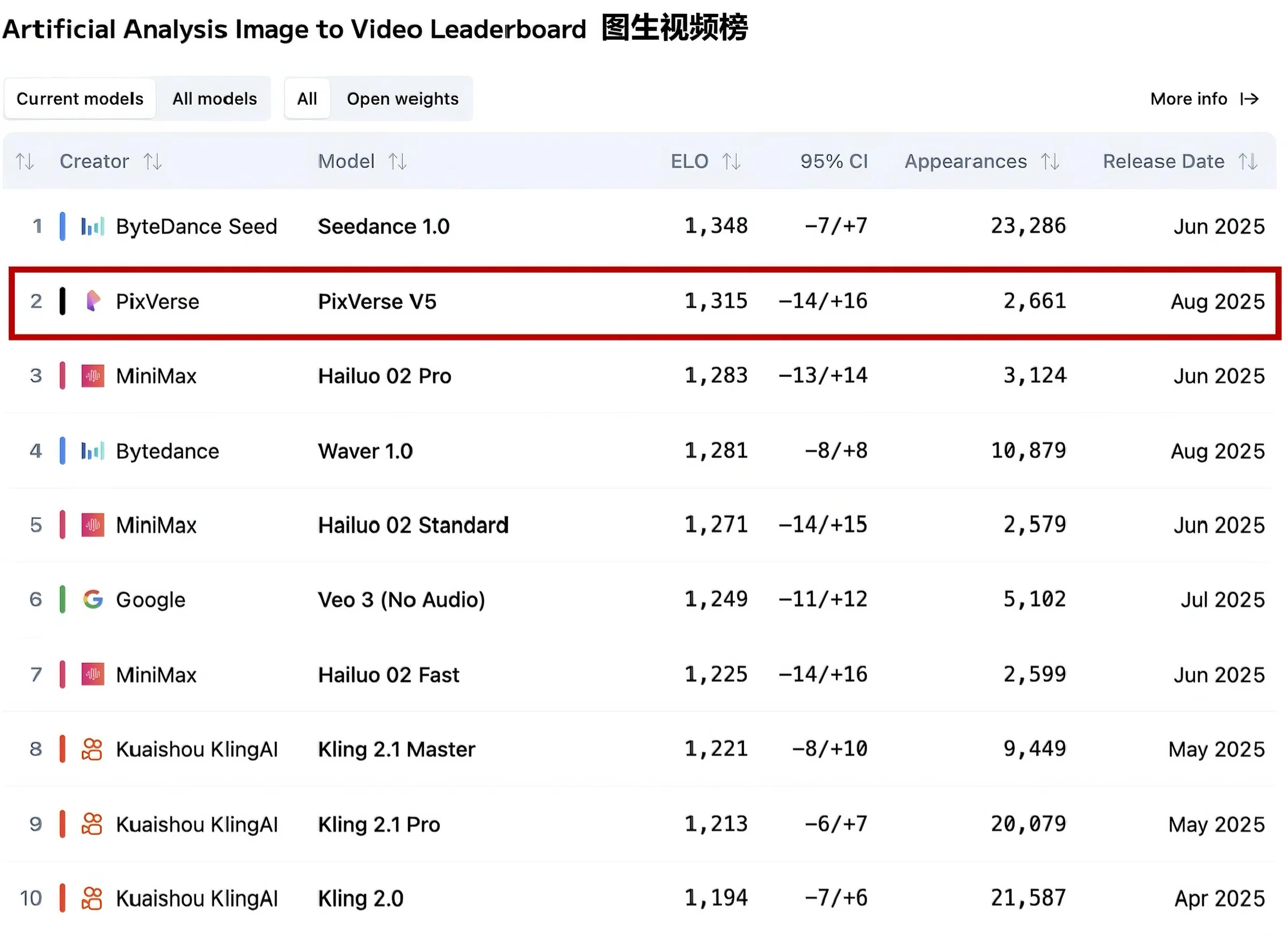Viewport: 1288px width, 936px height.
Task: Sort table by Model column arrows
Action: point(397,161)
